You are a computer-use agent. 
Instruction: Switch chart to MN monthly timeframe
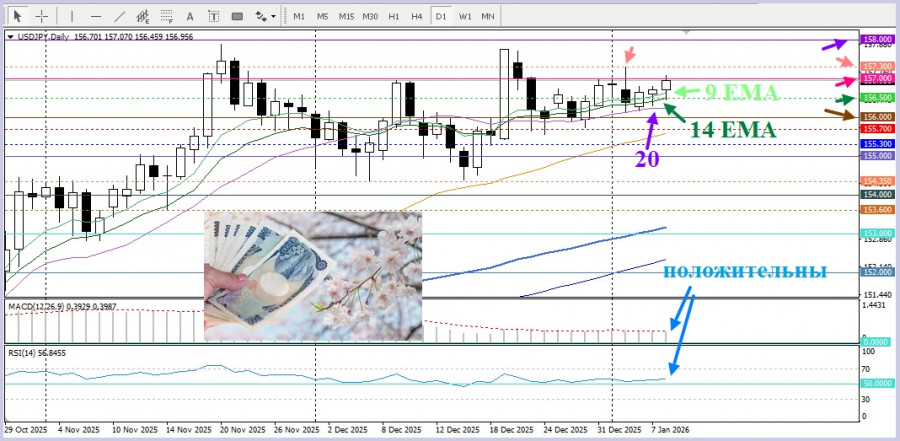[488, 16]
